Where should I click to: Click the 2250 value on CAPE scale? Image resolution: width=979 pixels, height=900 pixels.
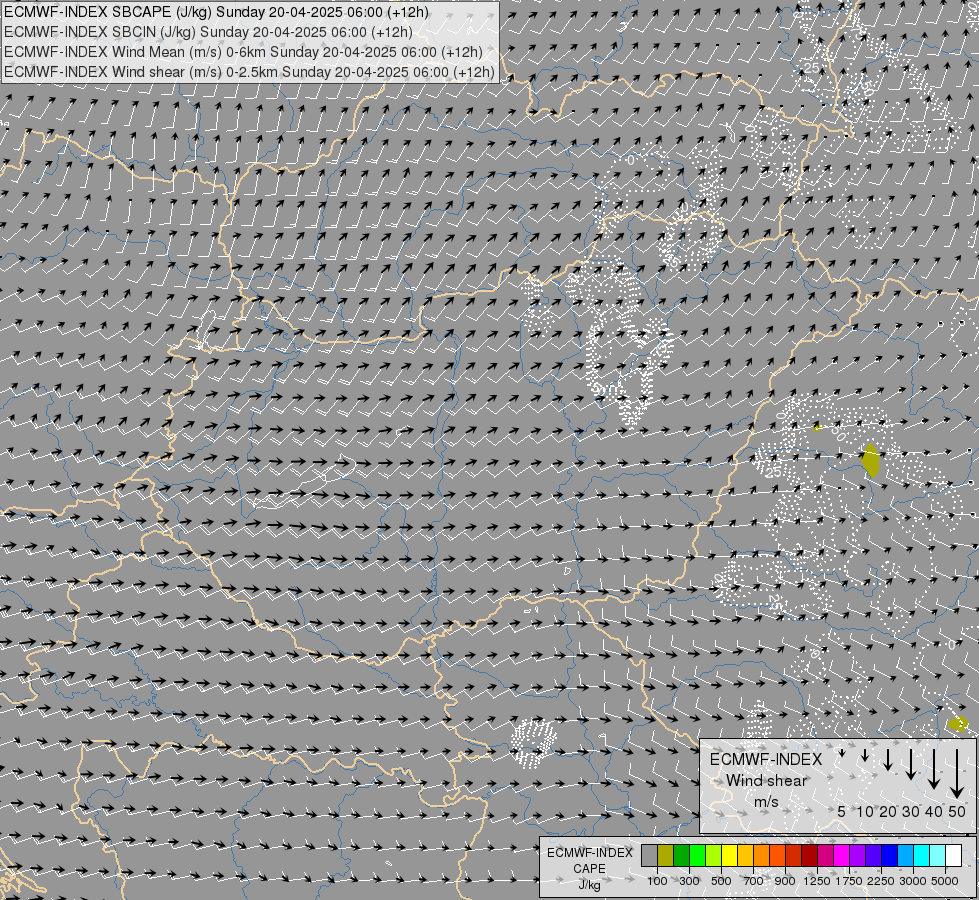(881, 881)
